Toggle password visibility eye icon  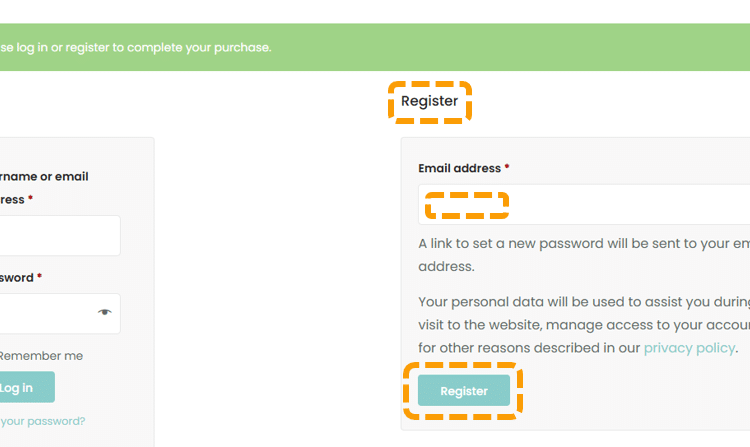click(x=105, y=313)
